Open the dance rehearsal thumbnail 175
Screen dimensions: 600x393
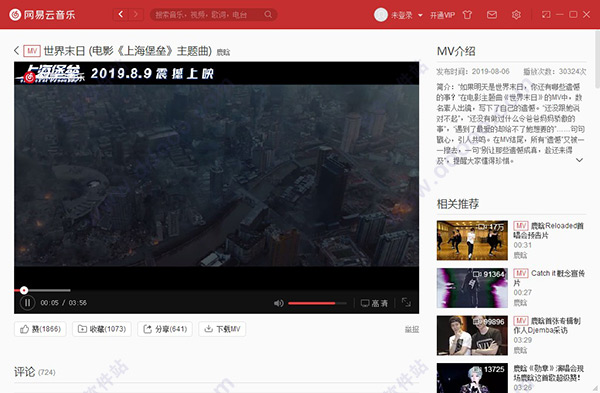click(x=472, y=240)
